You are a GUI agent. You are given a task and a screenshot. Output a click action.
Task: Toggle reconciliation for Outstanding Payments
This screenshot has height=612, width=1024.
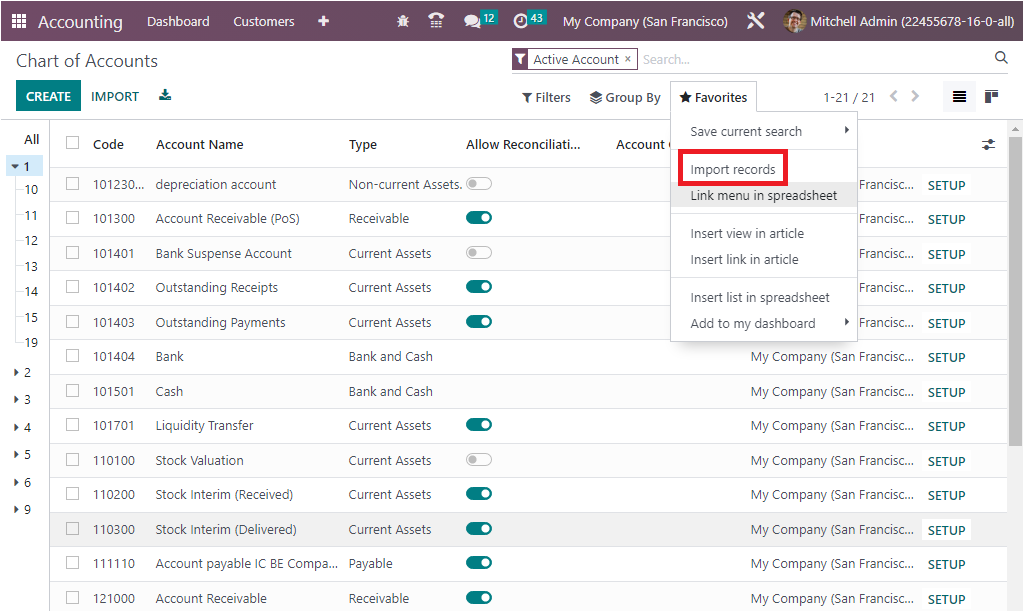(x=479, y=321)
